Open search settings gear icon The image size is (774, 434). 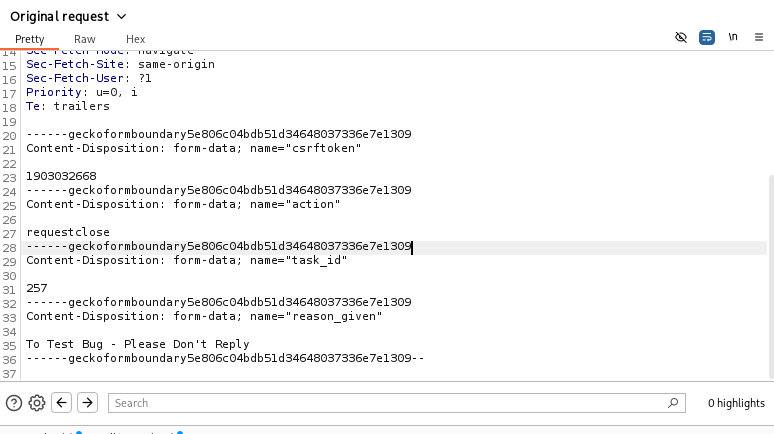[x=37, y=403]
